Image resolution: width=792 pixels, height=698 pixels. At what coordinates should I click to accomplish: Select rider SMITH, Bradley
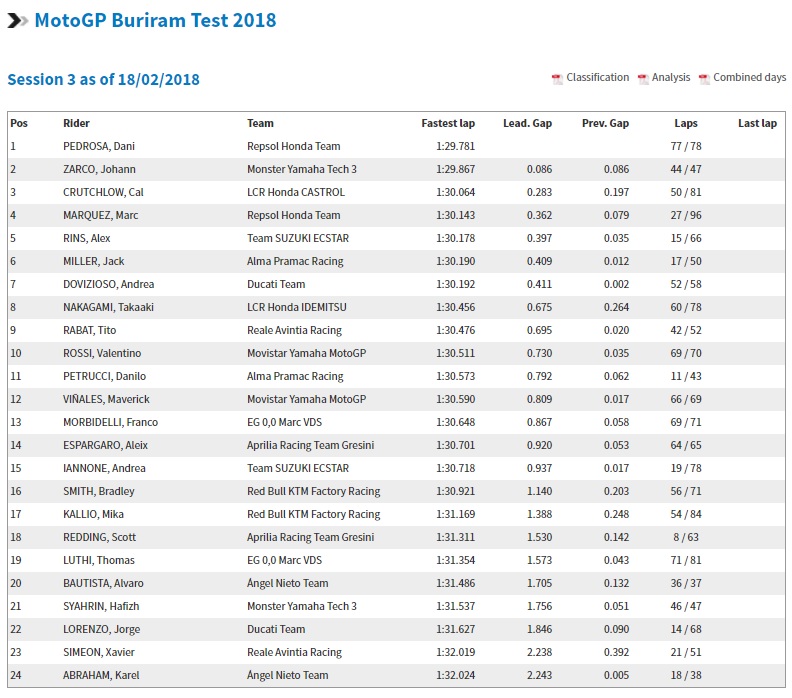(x=99, y=491)
